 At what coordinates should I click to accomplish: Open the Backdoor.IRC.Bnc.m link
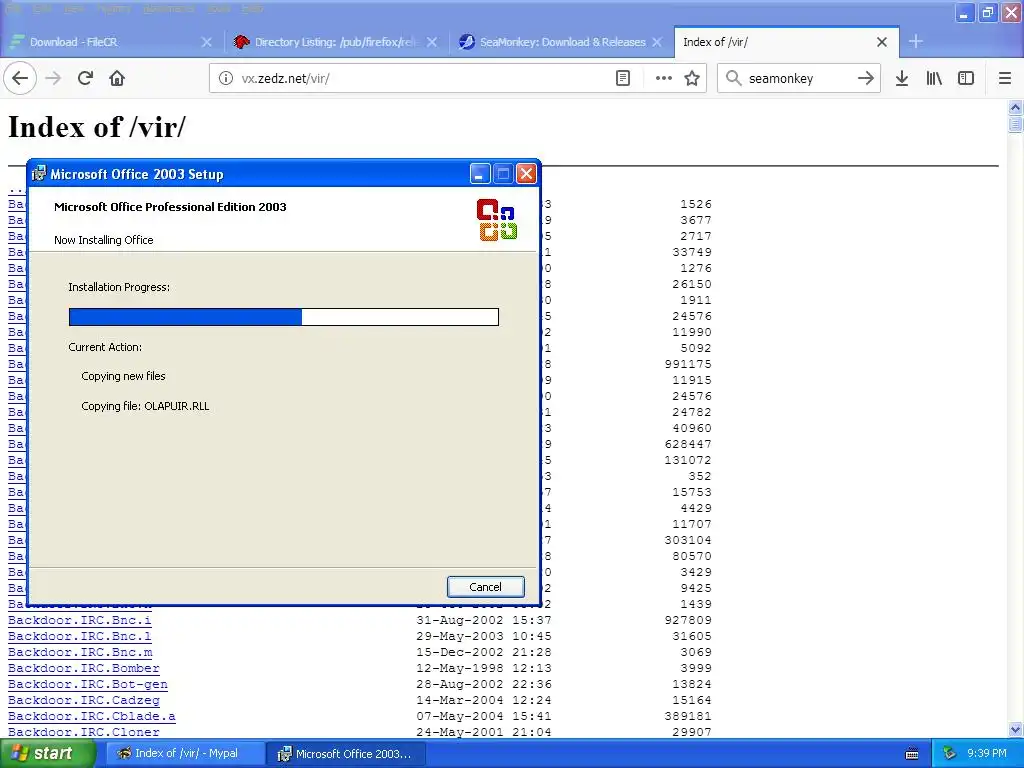80,652
